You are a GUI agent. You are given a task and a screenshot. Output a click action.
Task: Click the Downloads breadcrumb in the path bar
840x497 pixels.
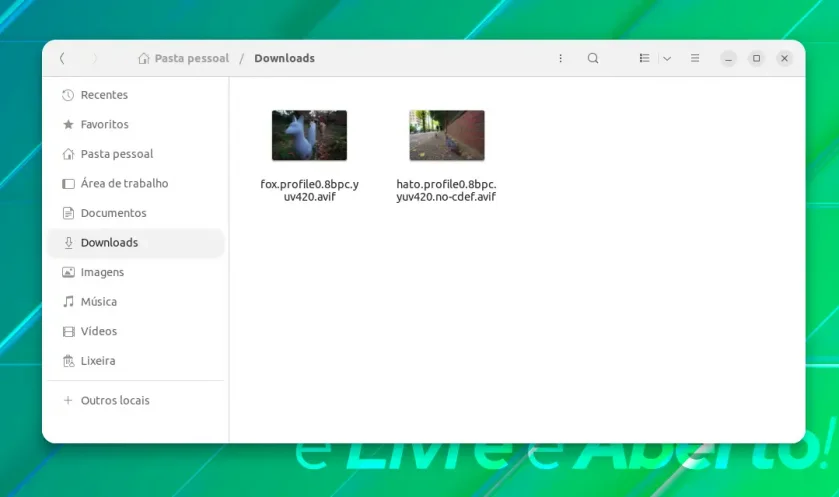coord(284,58)
